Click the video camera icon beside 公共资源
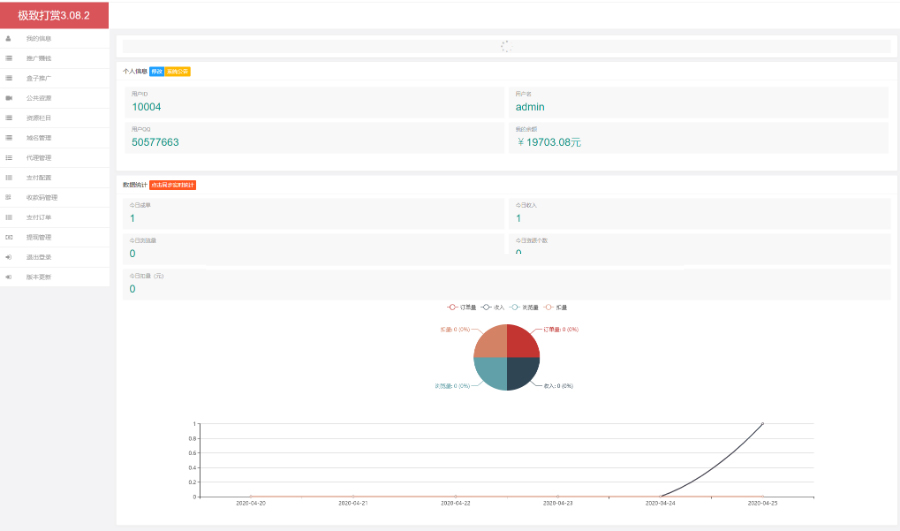Viewport: 900px width, 531px height. coord(9,98)
